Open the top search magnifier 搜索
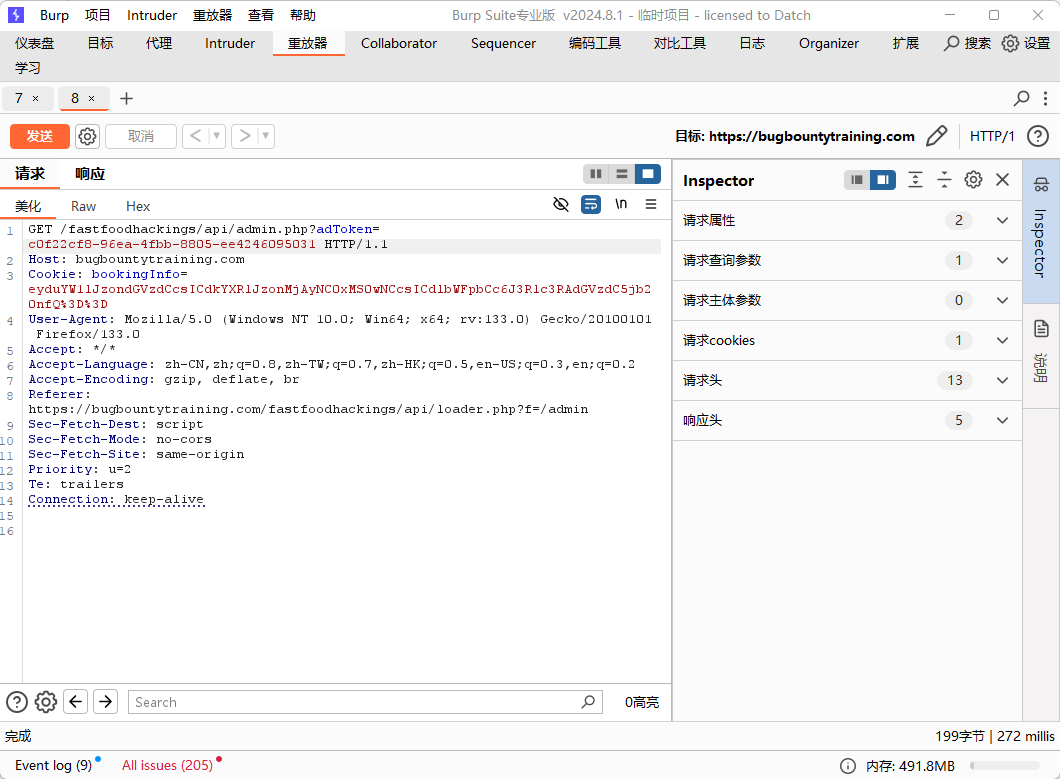This screenshot has width=1060, height=779. [x=967, y=43]
